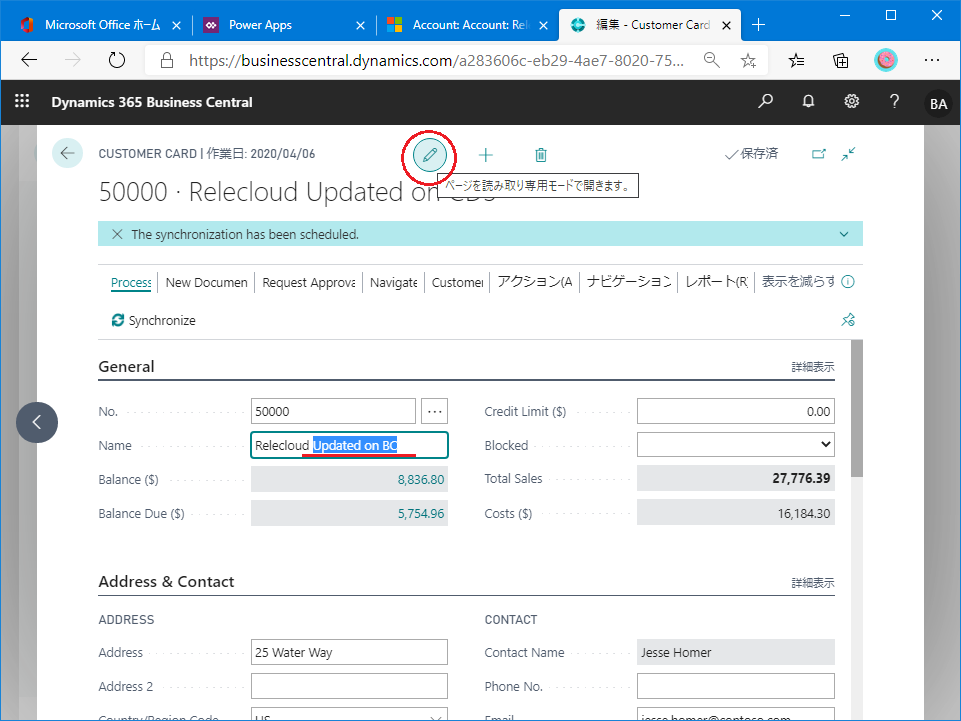Switch to Account: Account browser tab
Screen dimensions: 961x721
[466, 25]
